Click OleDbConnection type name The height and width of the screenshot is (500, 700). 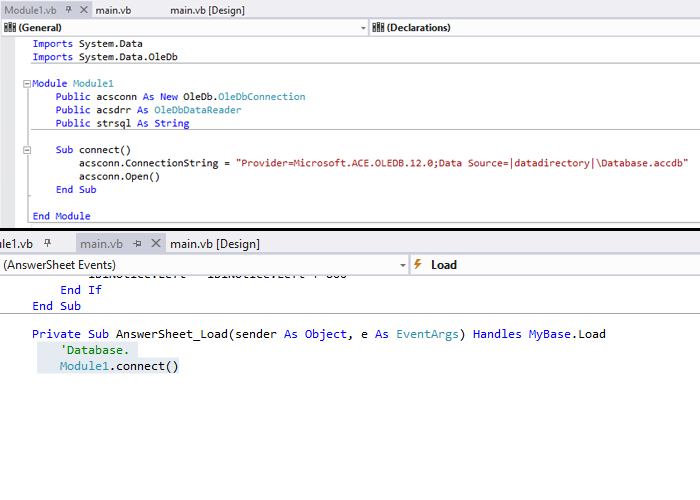[262, 97]
